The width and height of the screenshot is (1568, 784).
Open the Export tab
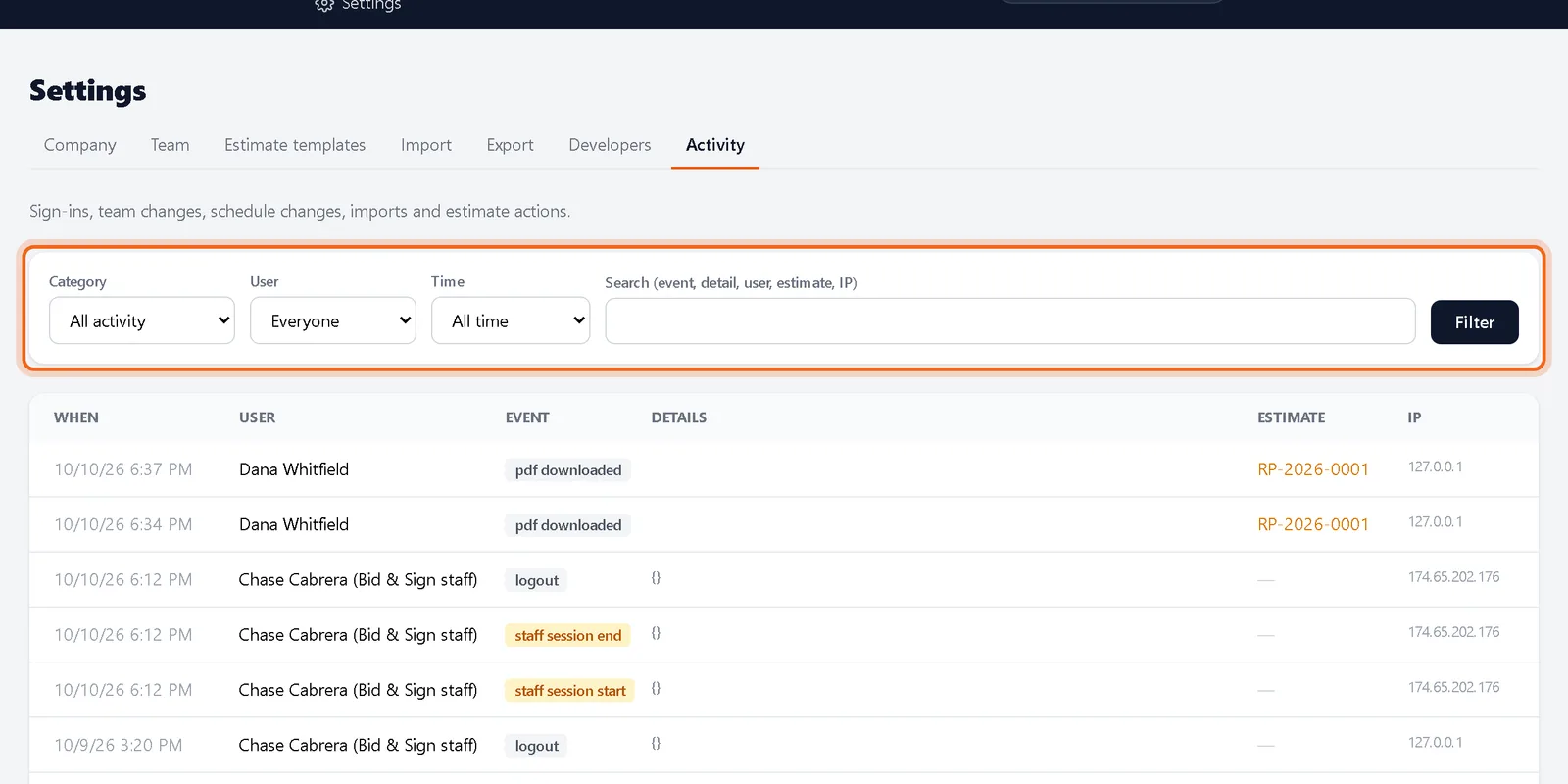point(511,145)
